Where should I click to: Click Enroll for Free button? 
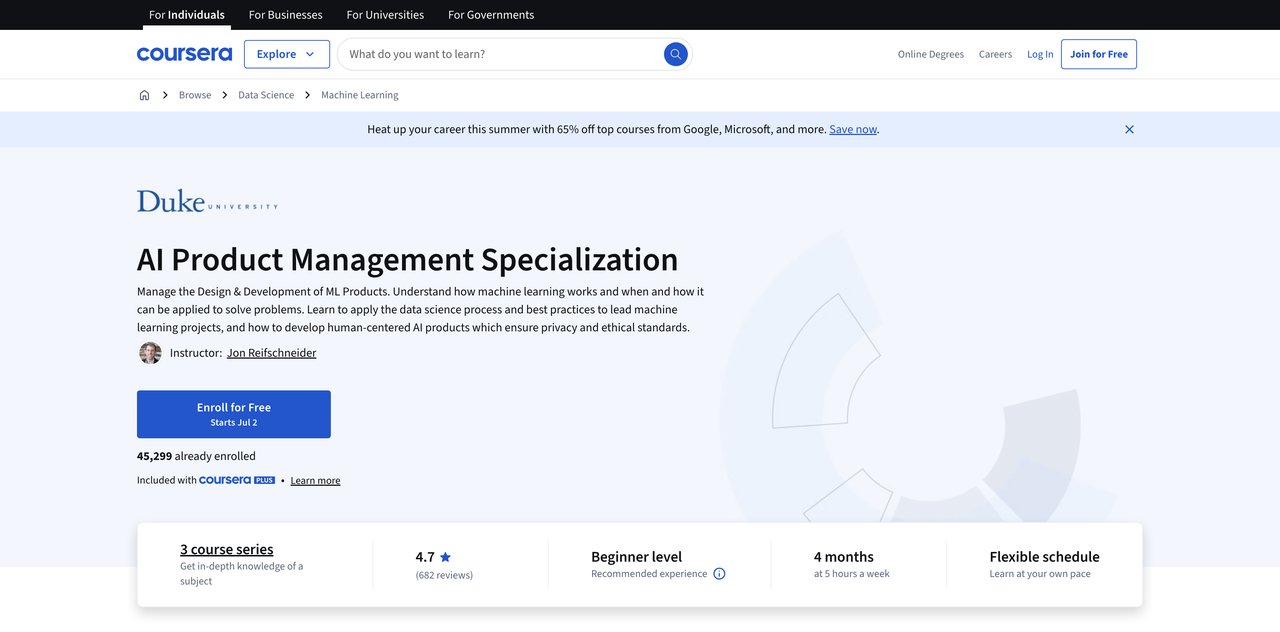[234, 414]
